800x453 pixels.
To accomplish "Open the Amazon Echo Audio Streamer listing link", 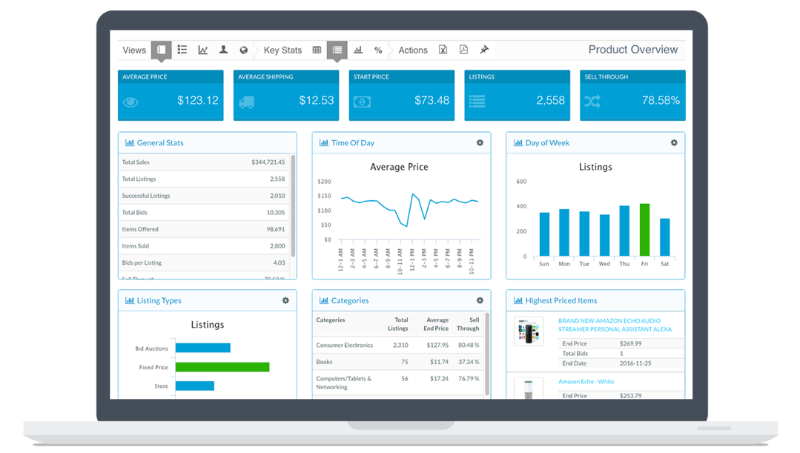I will (614, 324).
